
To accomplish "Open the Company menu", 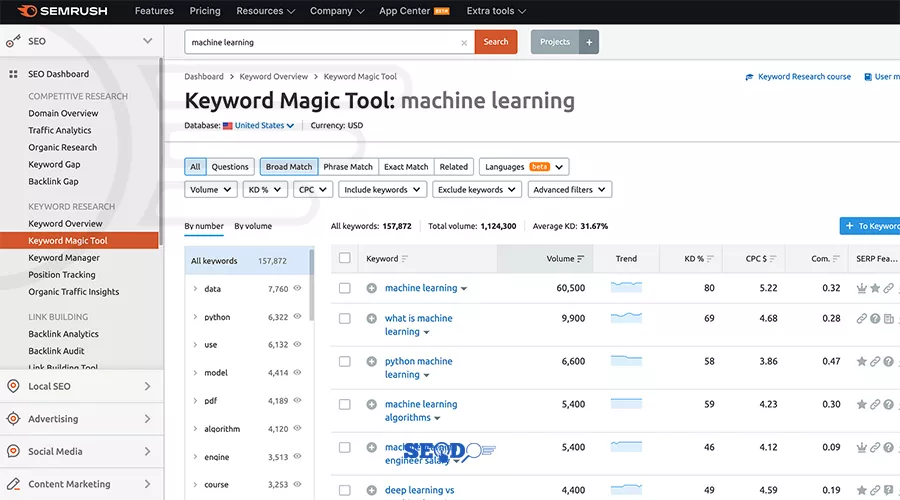I will pos(337,11).
